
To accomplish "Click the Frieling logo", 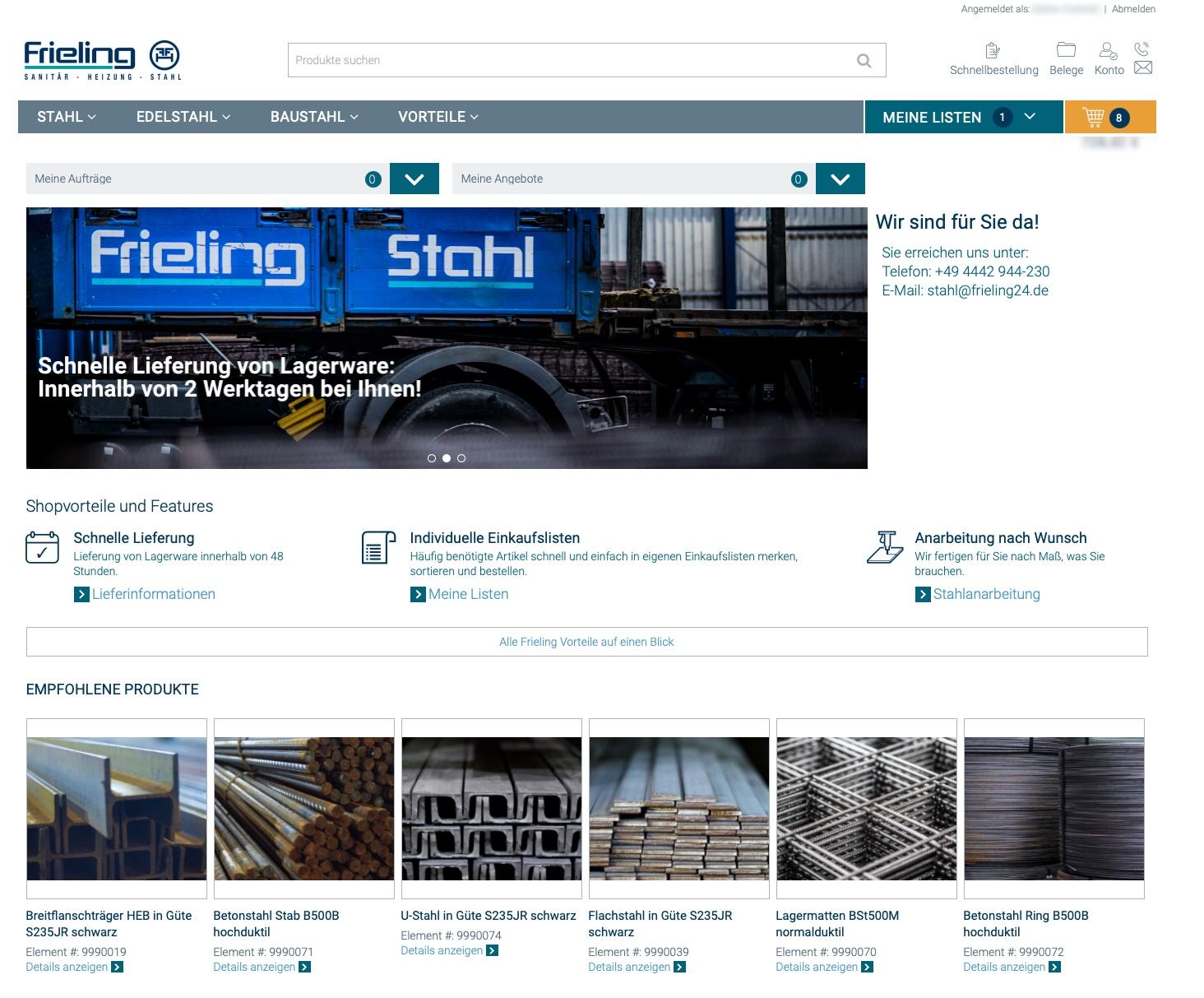I will coord(103,60).
